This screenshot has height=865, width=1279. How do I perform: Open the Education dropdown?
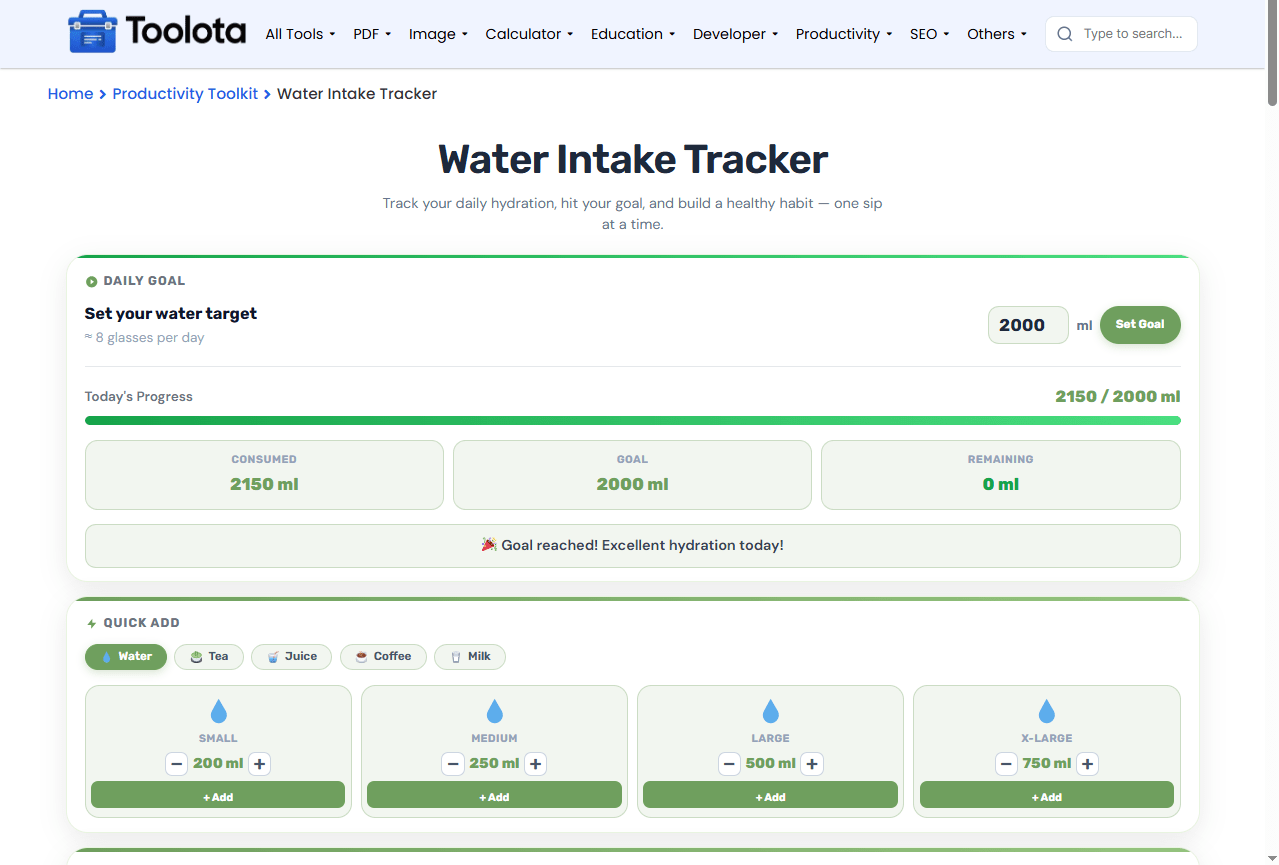click(x=633, y=34)
